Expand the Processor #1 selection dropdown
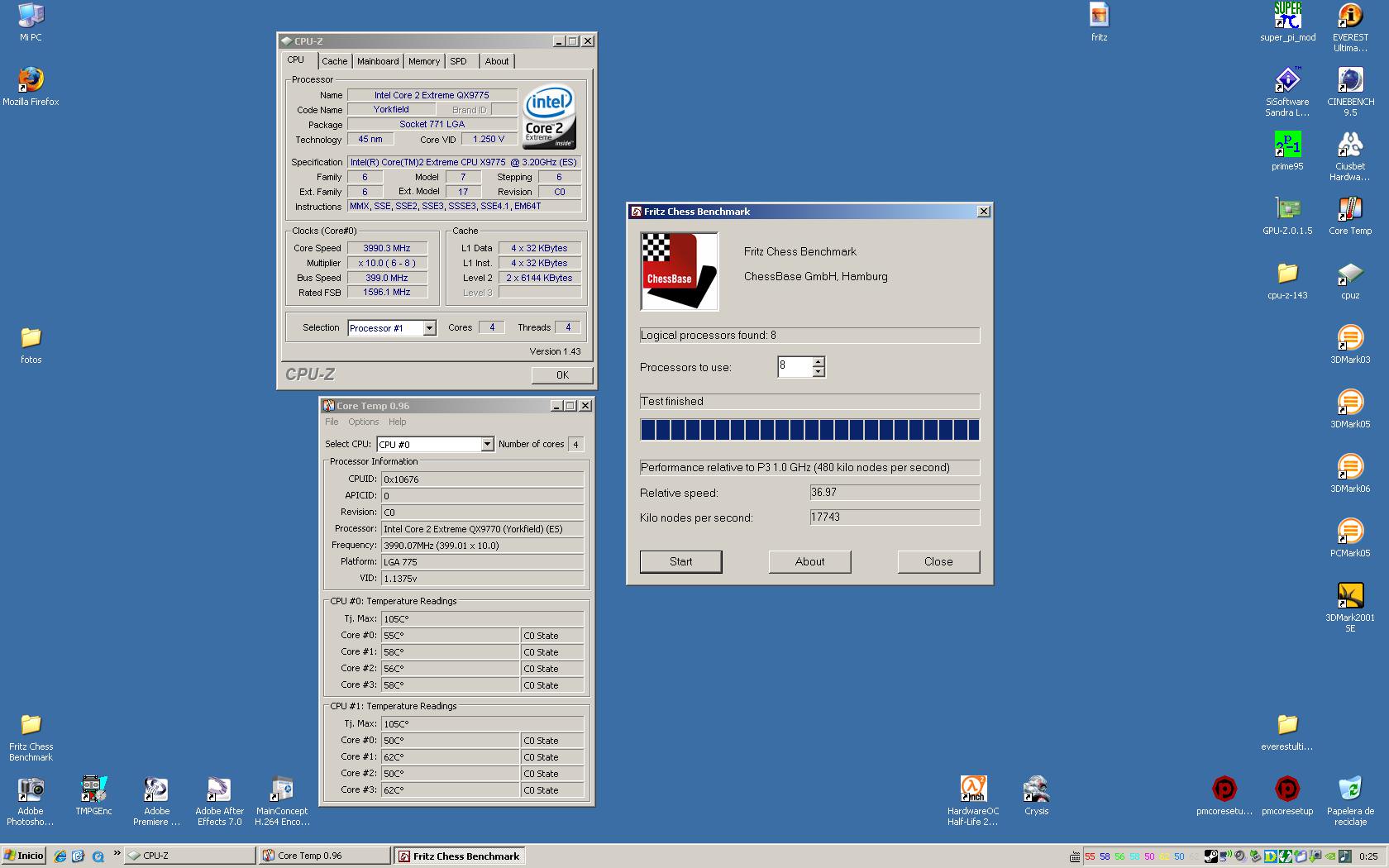This screenshot has height=868, width=1389. click(429, 328)
